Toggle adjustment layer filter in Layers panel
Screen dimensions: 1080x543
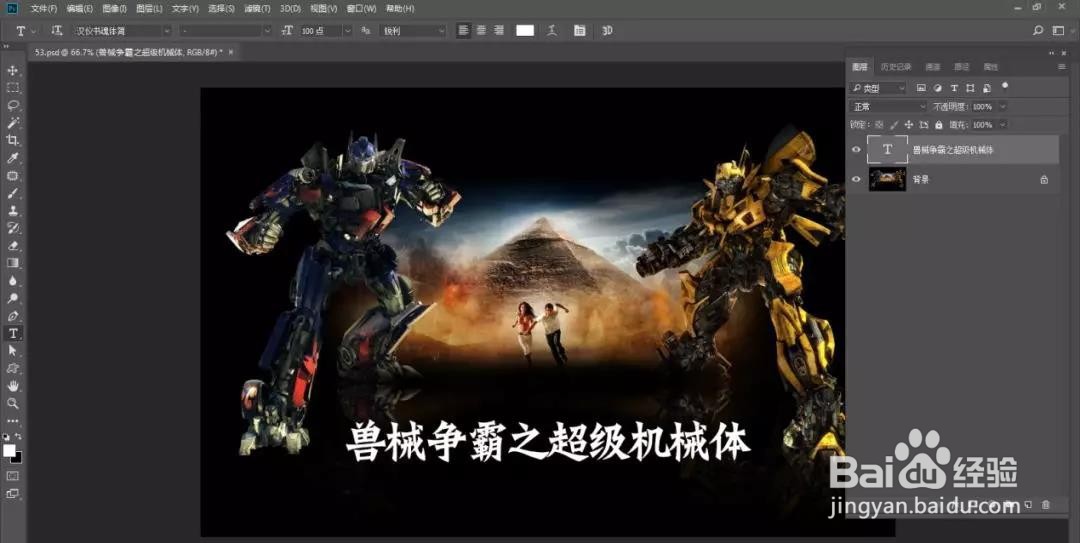937,88
